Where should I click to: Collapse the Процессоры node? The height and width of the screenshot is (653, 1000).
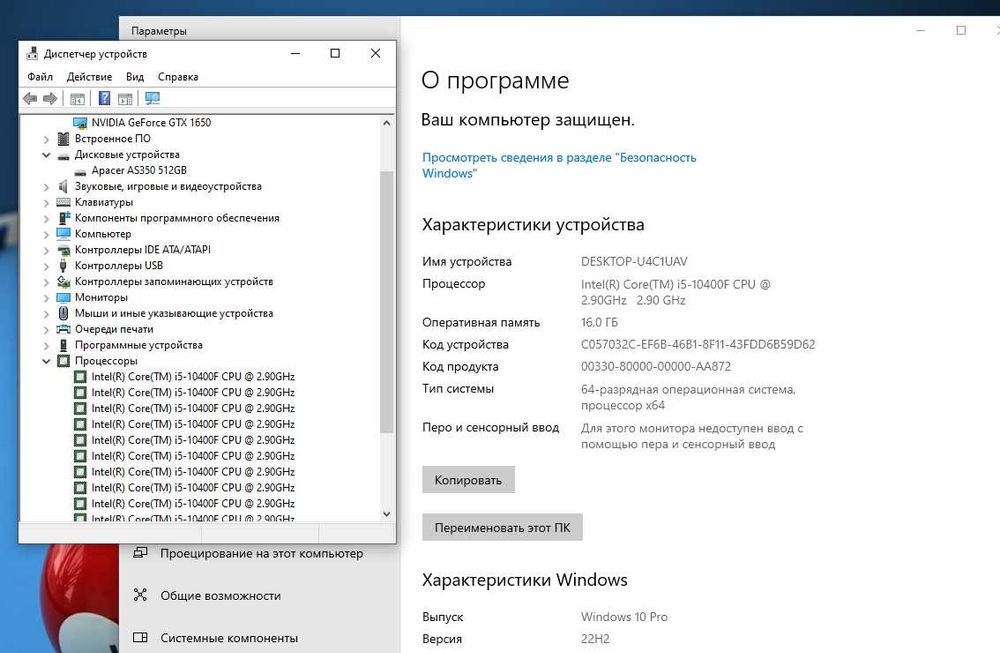click(46, 361)
